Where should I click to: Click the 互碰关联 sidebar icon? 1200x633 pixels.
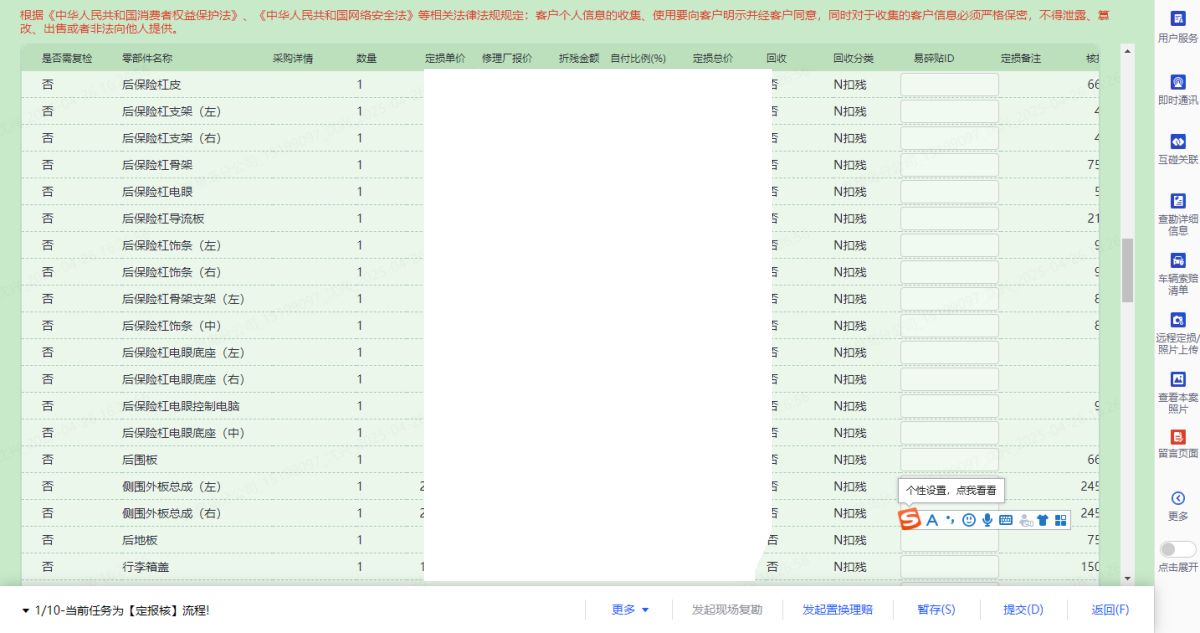click(x=1177, y=142)
